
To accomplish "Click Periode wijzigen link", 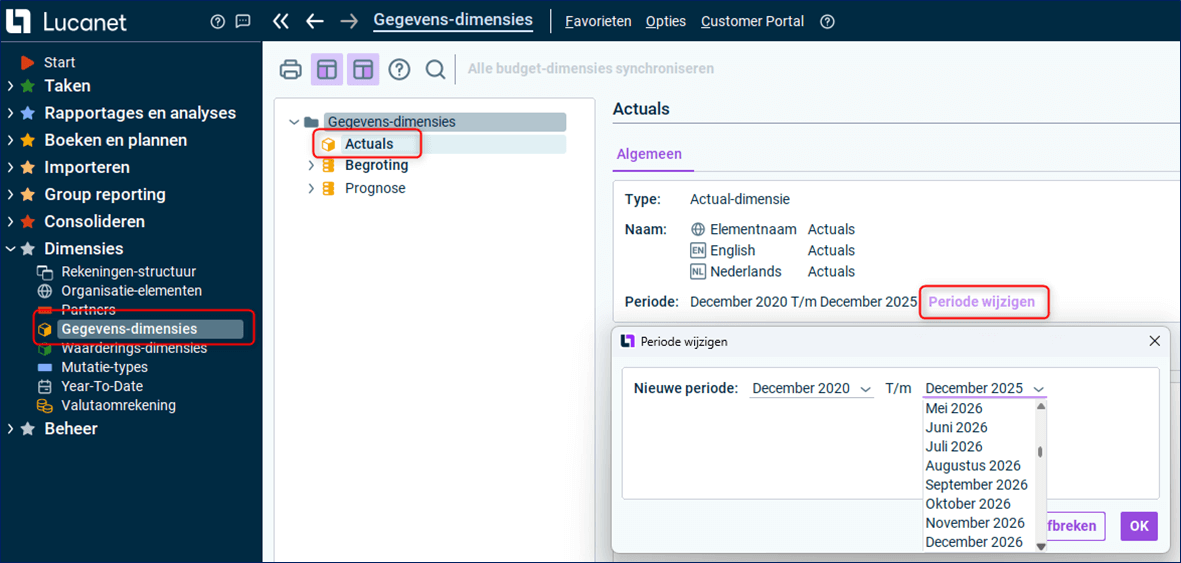I will [x=981, y=302].
